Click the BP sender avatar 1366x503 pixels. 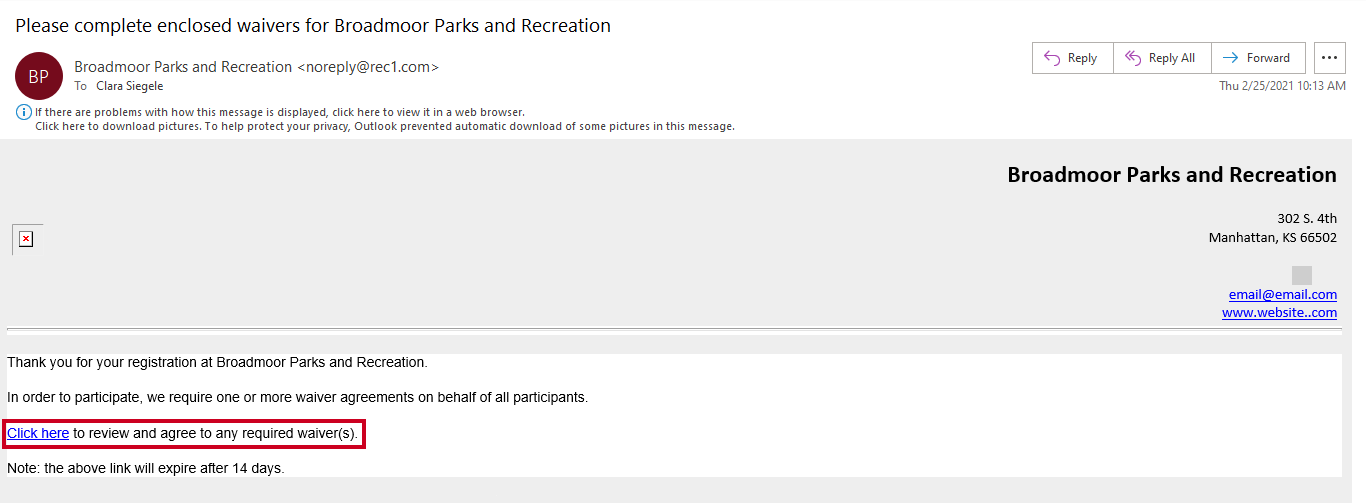[x=39, y=76]
